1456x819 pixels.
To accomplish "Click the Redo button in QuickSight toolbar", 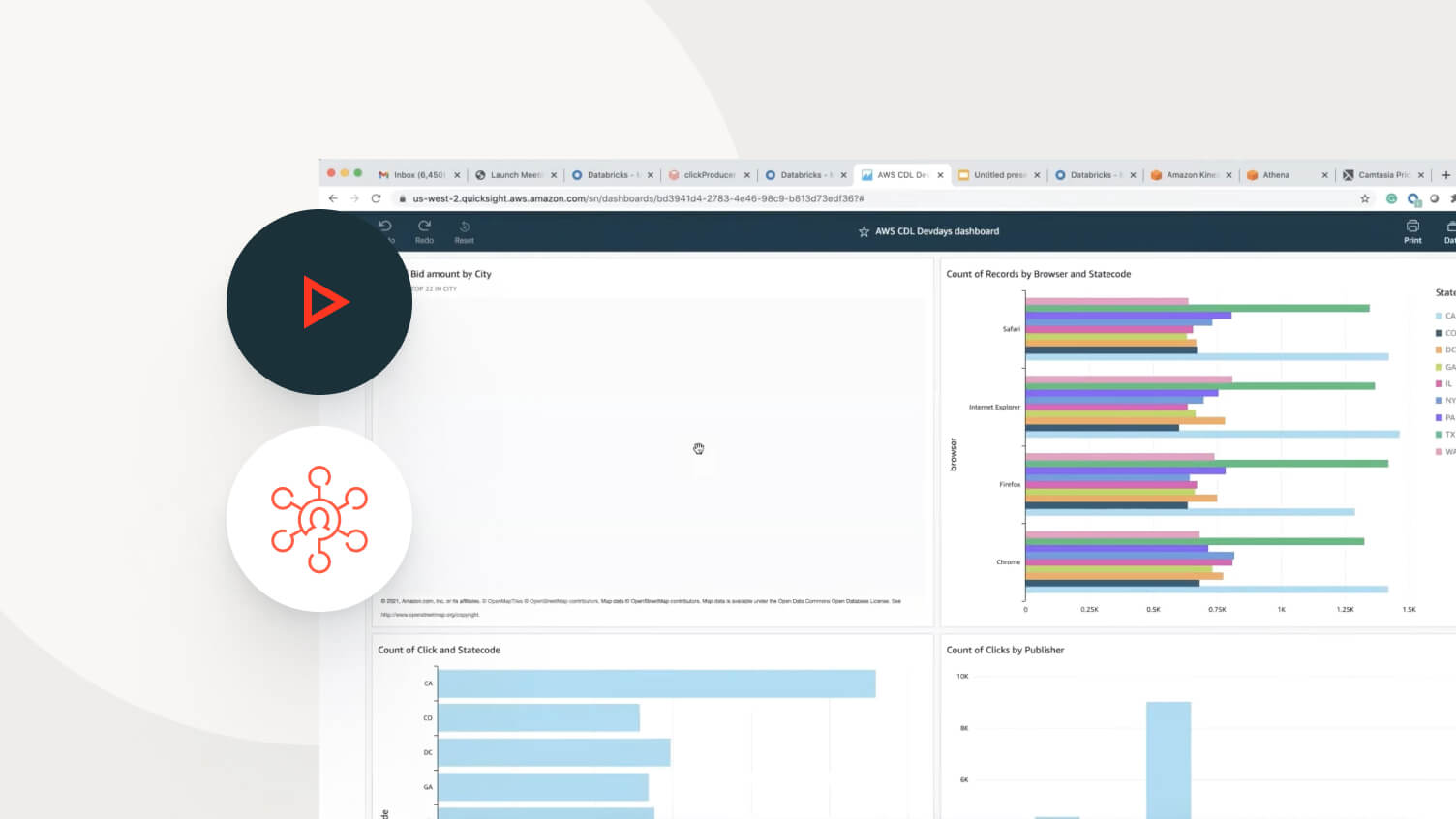I will (424, 230).
